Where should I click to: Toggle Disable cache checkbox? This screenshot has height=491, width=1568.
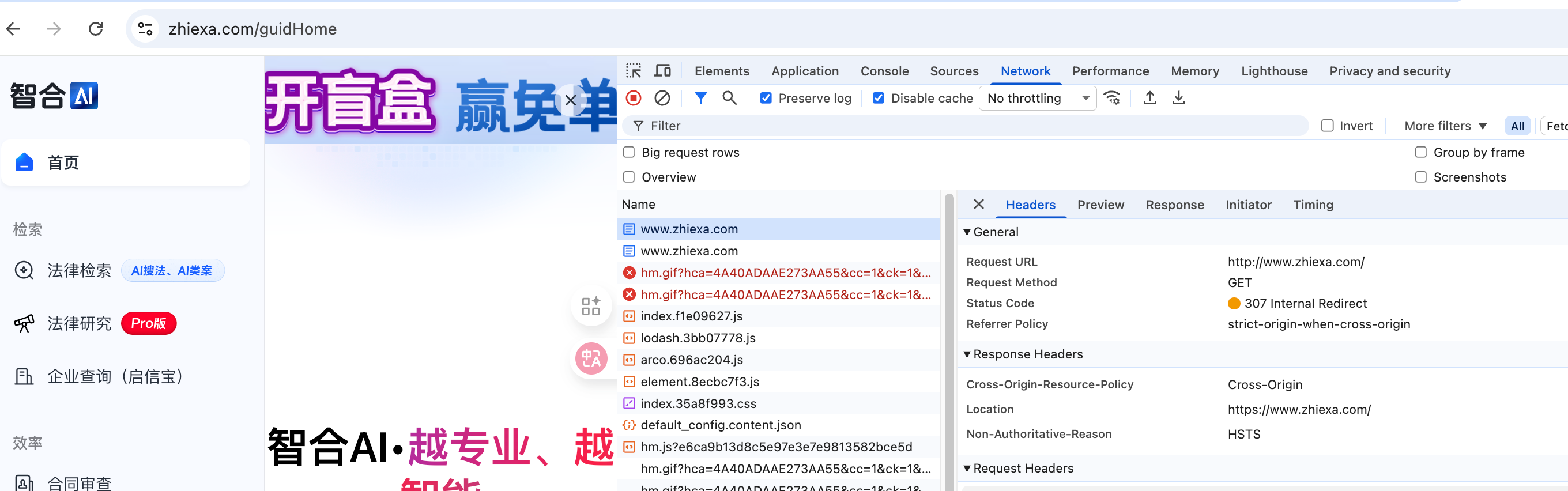click(x=879, y=98)
